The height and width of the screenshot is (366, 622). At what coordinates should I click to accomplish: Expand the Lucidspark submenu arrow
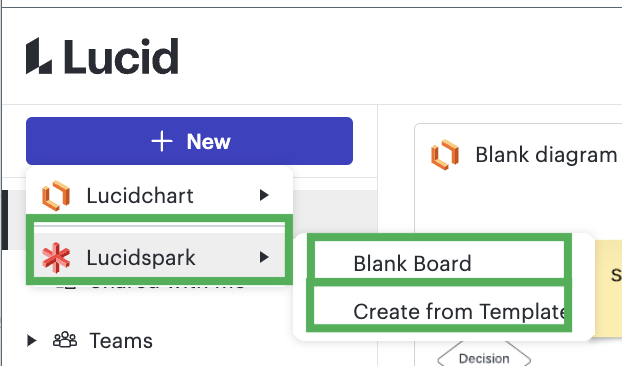pyautogui.click(x=264, y=257)
